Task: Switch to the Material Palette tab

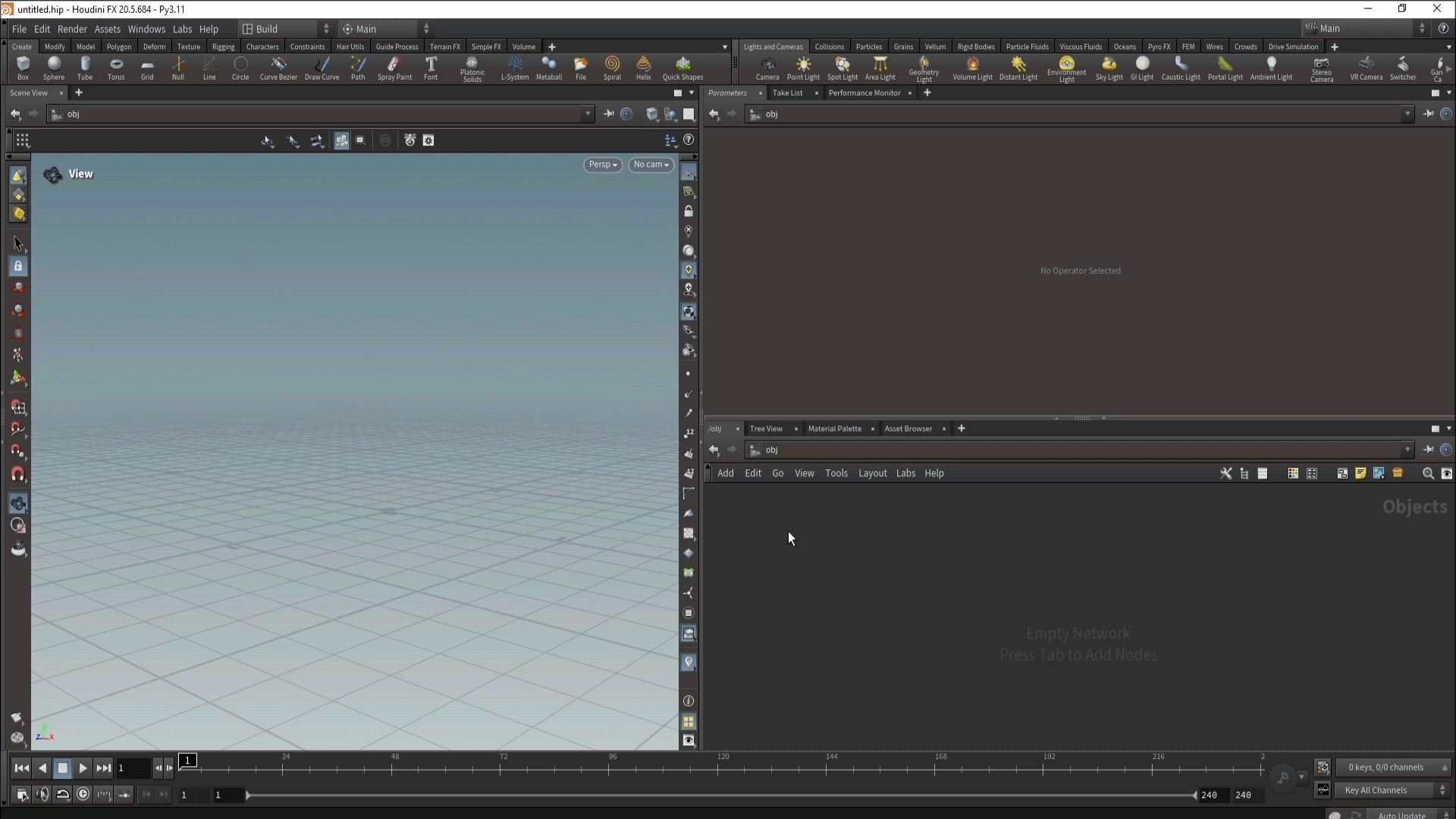Action: pos(834,428)
